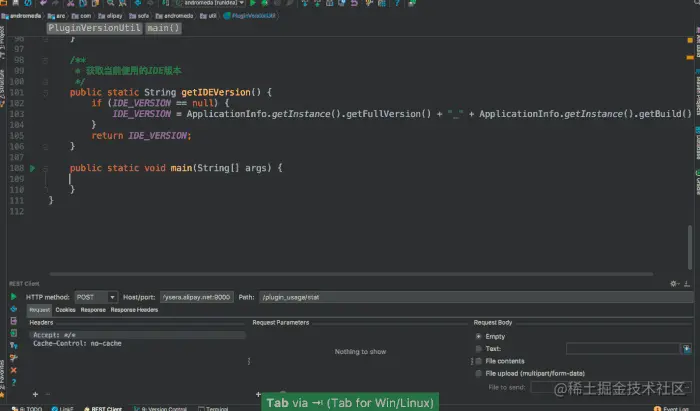Open the Version Control tool window tab
The height and width of the screenshot is (411, 700).
tap(160, 408)
